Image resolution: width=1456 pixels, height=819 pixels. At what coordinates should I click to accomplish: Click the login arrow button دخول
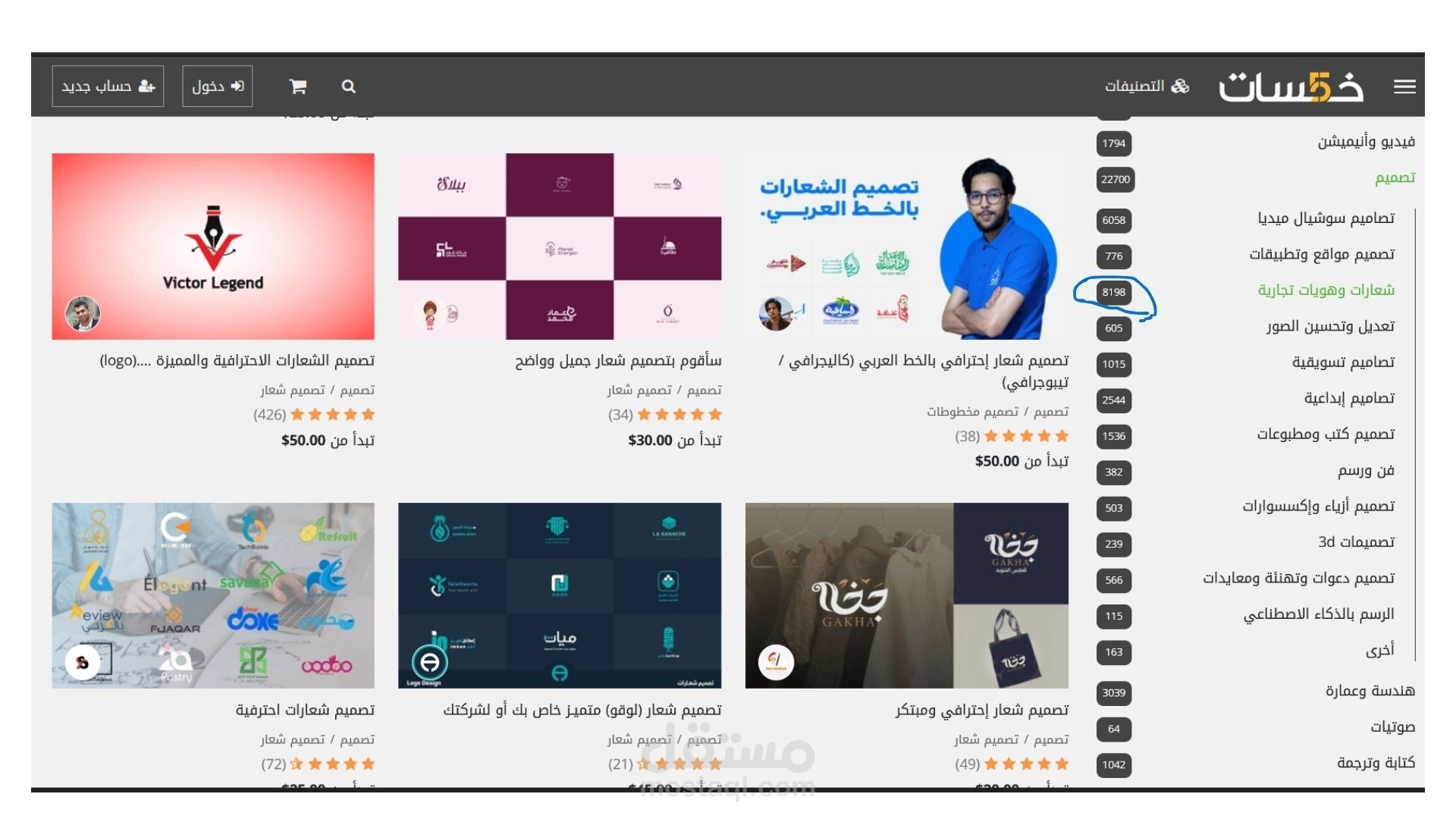(x=218, y=86)
